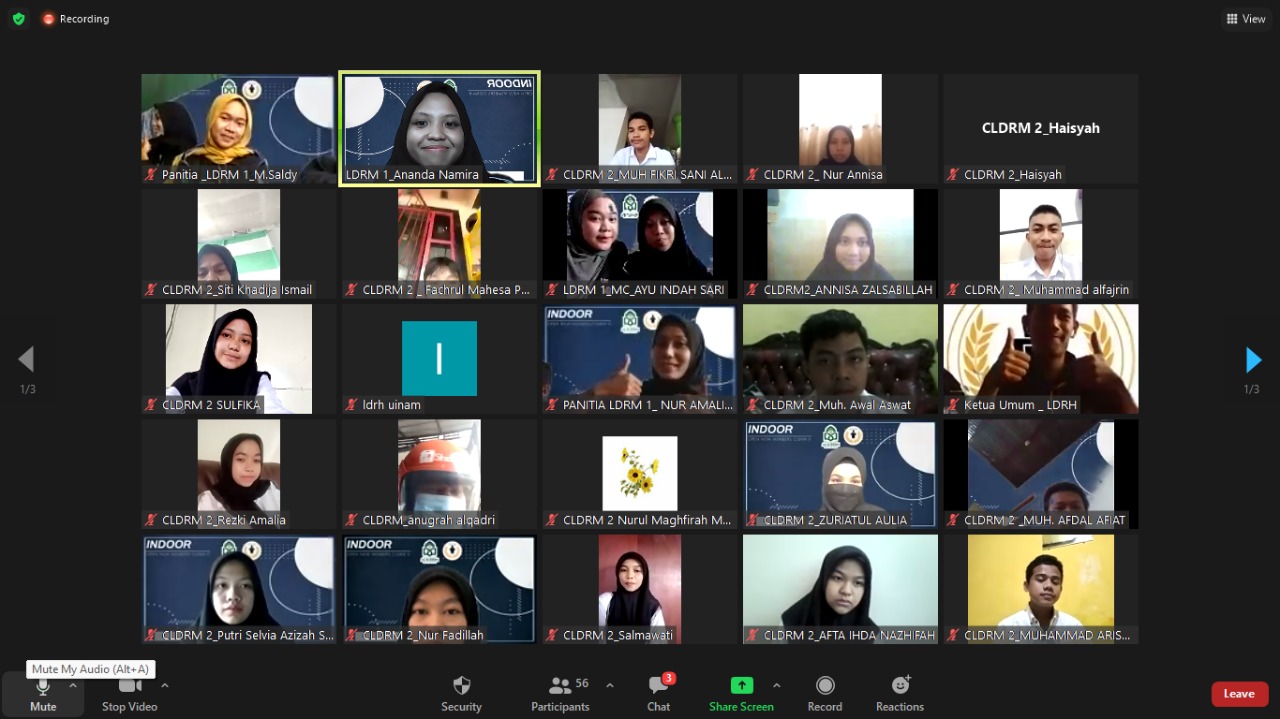Click the green Share Screen icon
The width and height of the screenshot is (1280, 719).
(x=741, y=686)
